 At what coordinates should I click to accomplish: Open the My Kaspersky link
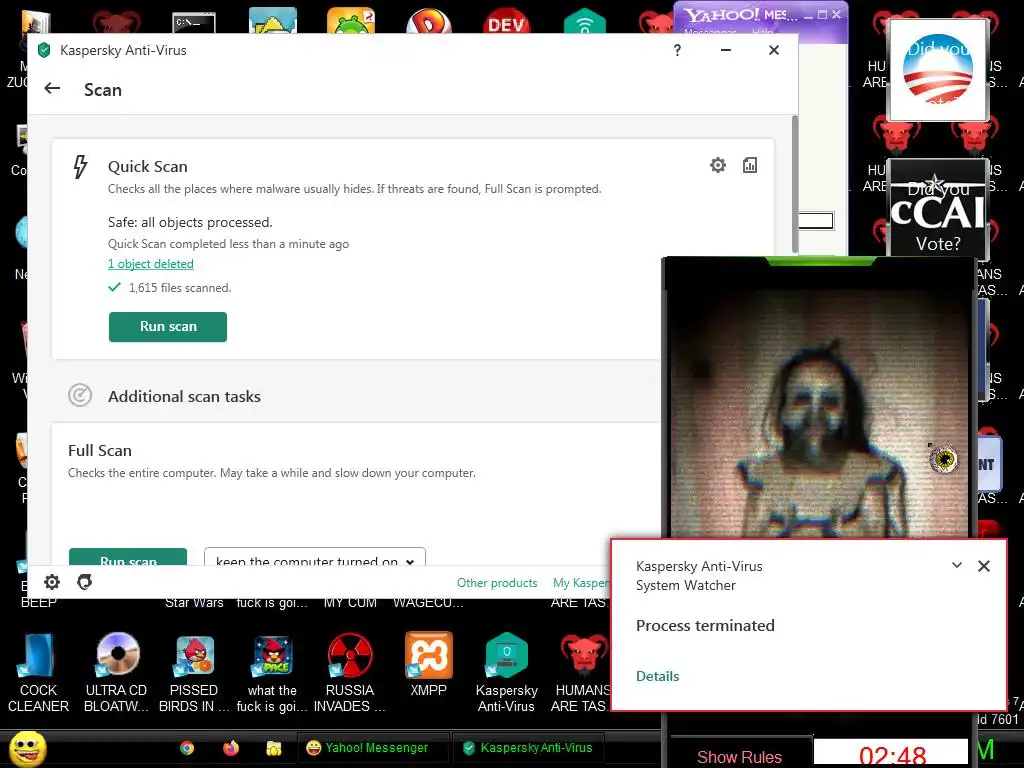click(x=581, y=583)
